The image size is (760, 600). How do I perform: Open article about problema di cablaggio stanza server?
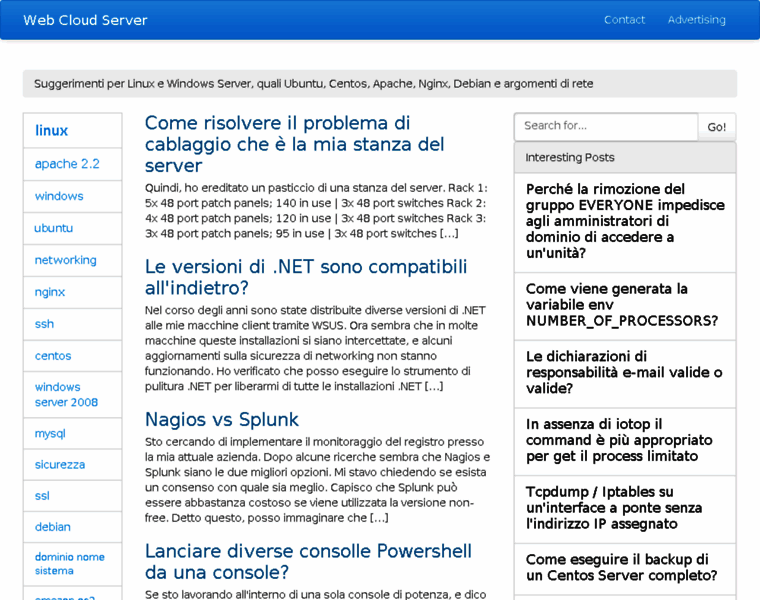coord(295,144)
